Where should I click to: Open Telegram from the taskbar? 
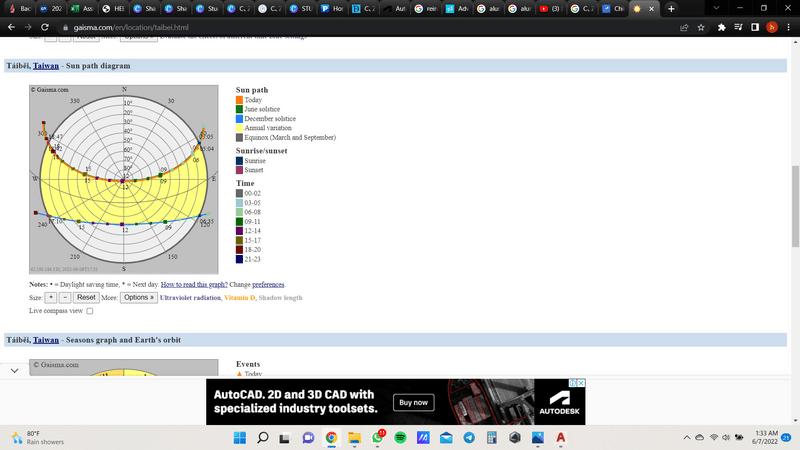[469, 437]
